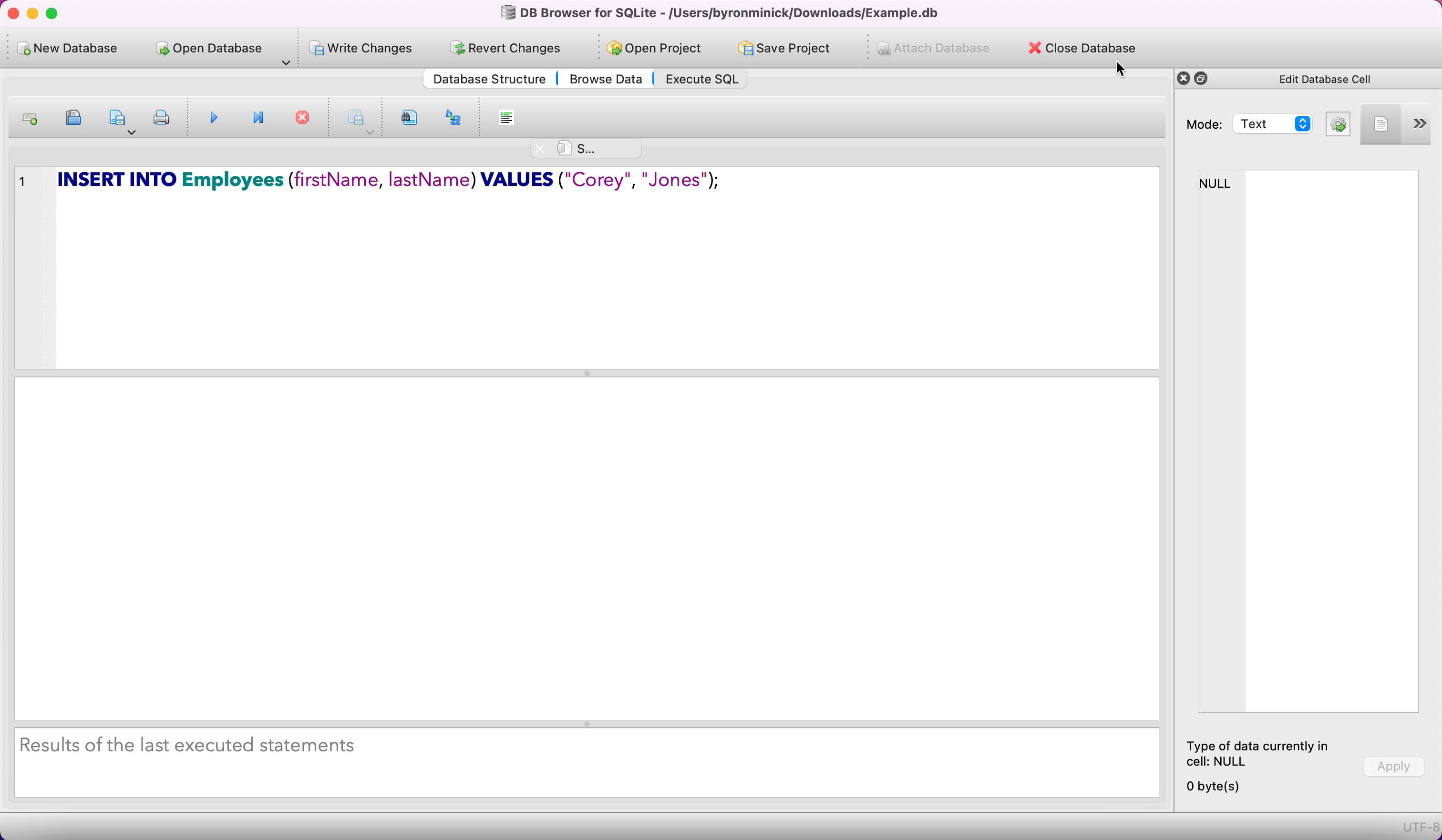This screenshot has height=840, width=1442.
Task: Stop the running SQL execution
Action: [302, 117]
